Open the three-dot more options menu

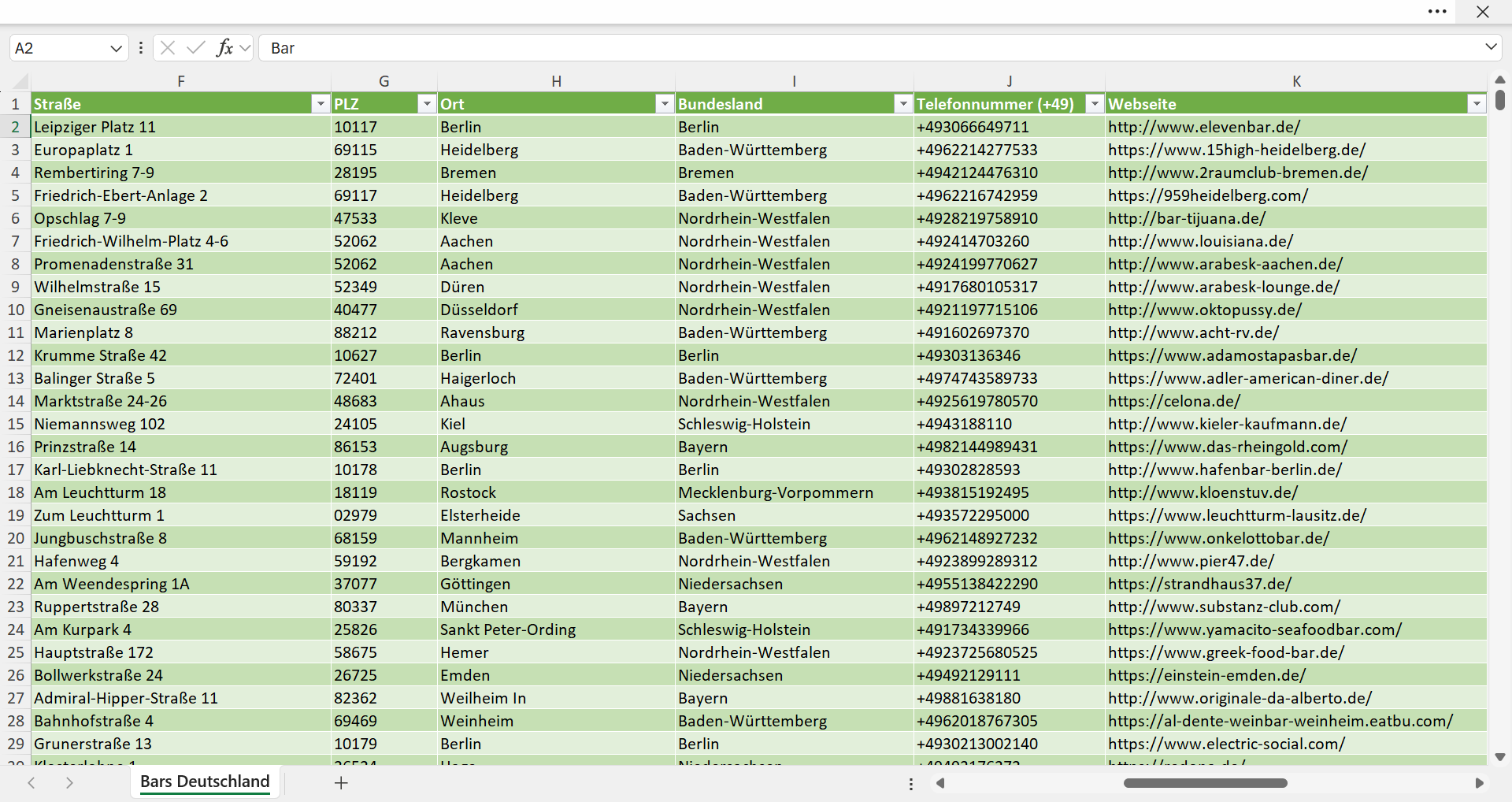coord(1437,12)
